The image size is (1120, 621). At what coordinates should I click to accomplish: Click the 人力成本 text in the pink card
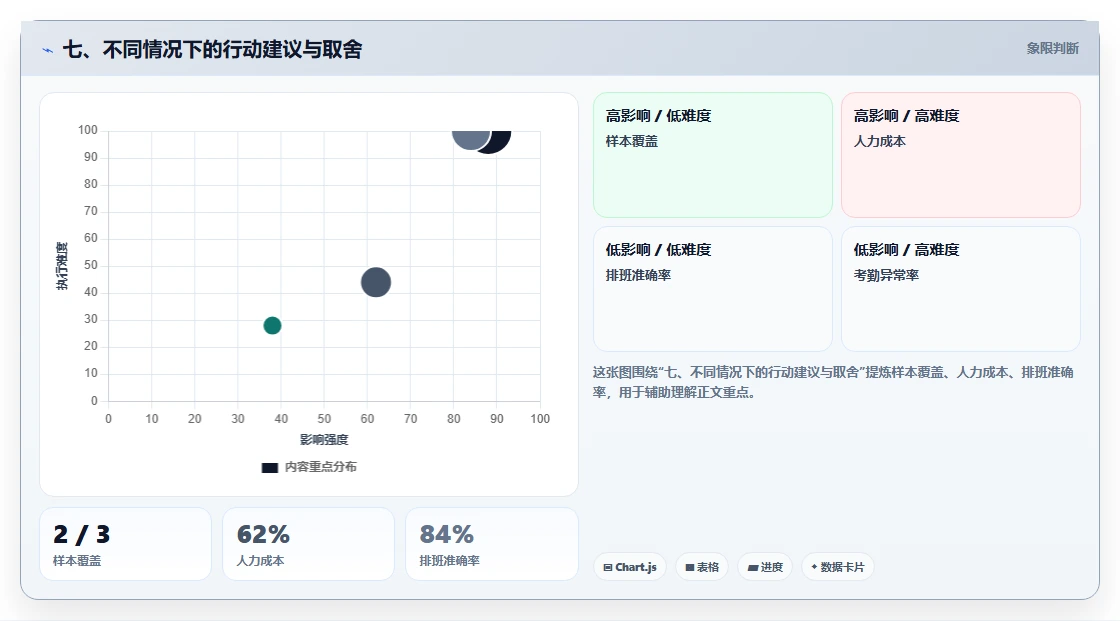coord(880,141)
